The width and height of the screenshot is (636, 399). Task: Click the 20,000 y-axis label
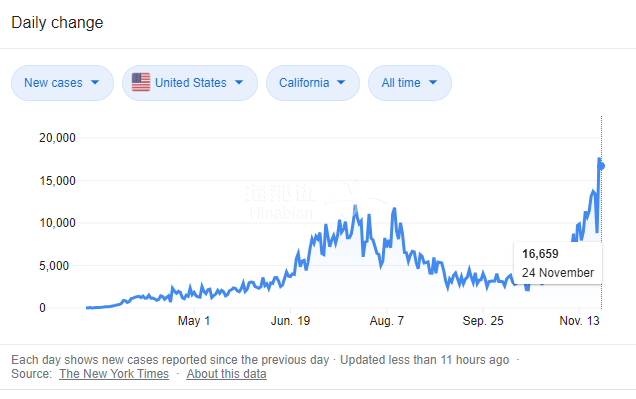coord(57,138)
